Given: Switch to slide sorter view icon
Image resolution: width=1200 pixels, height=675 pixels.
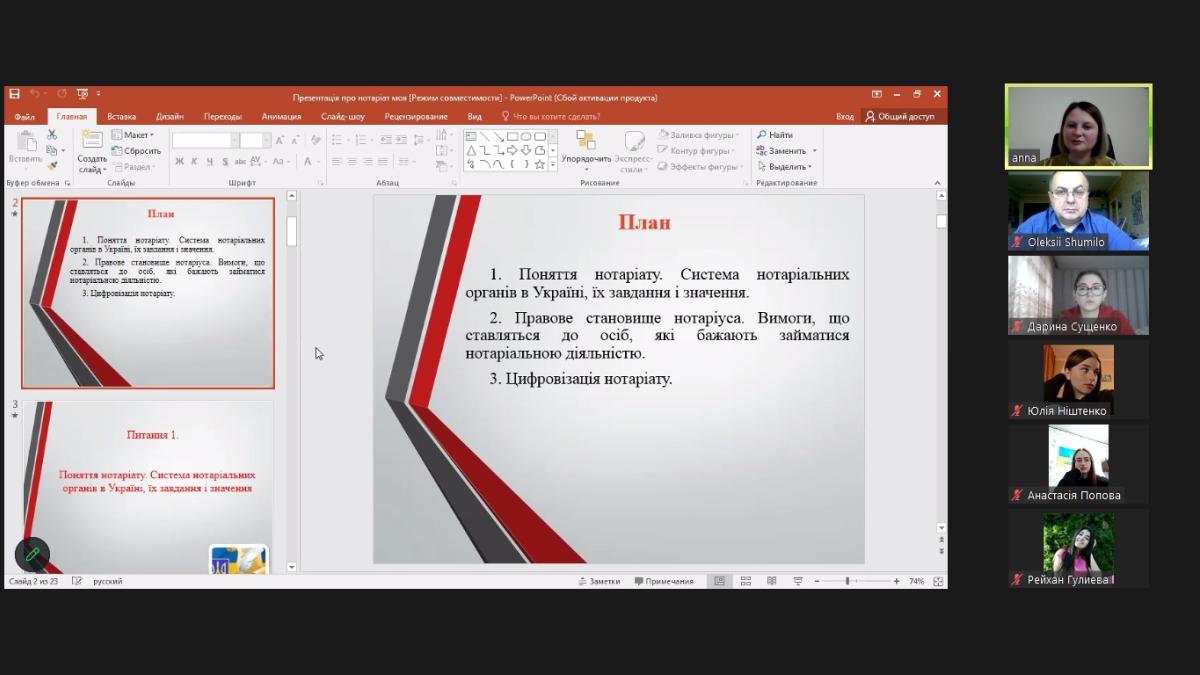Looking at the screenshot, I should coord(745,581).
